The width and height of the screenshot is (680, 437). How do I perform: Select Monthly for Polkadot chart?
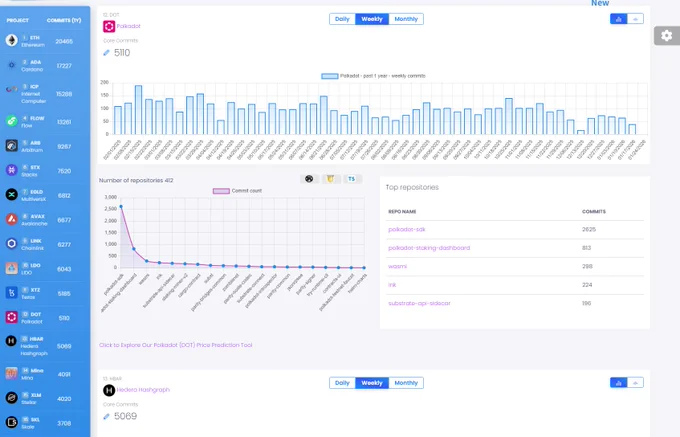click(406, 19)
